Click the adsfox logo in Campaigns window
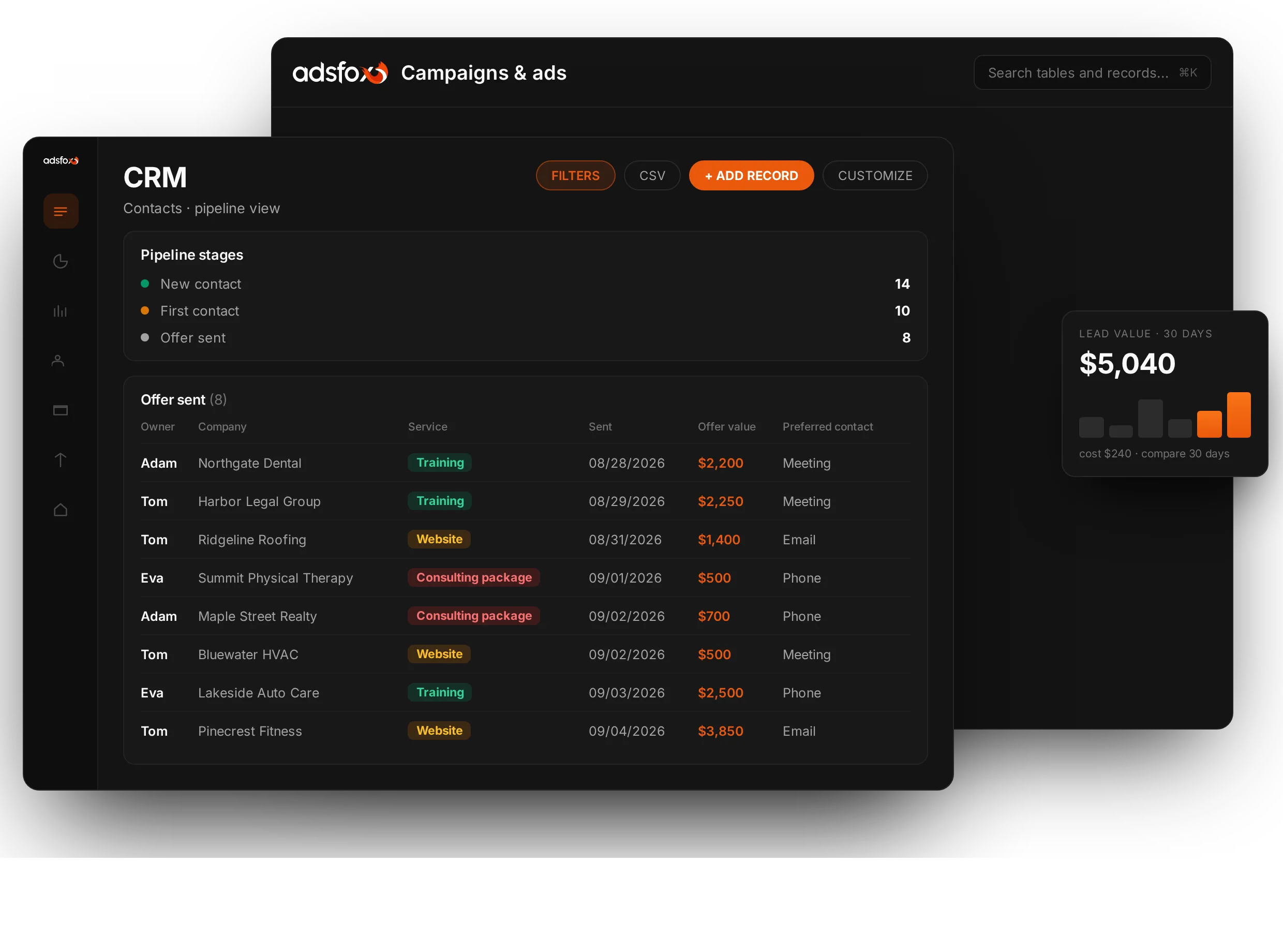 340,72
